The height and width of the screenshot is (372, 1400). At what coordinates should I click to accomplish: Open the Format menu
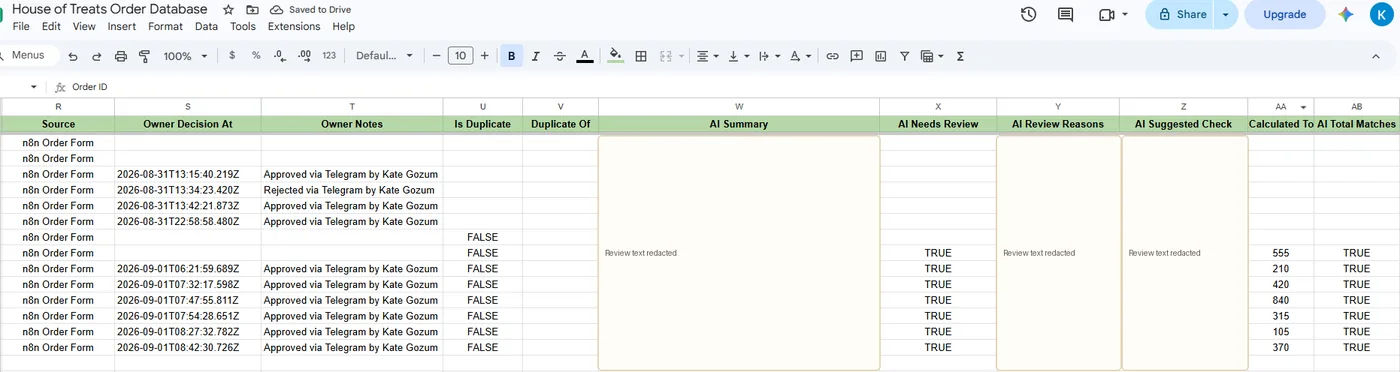166,27
